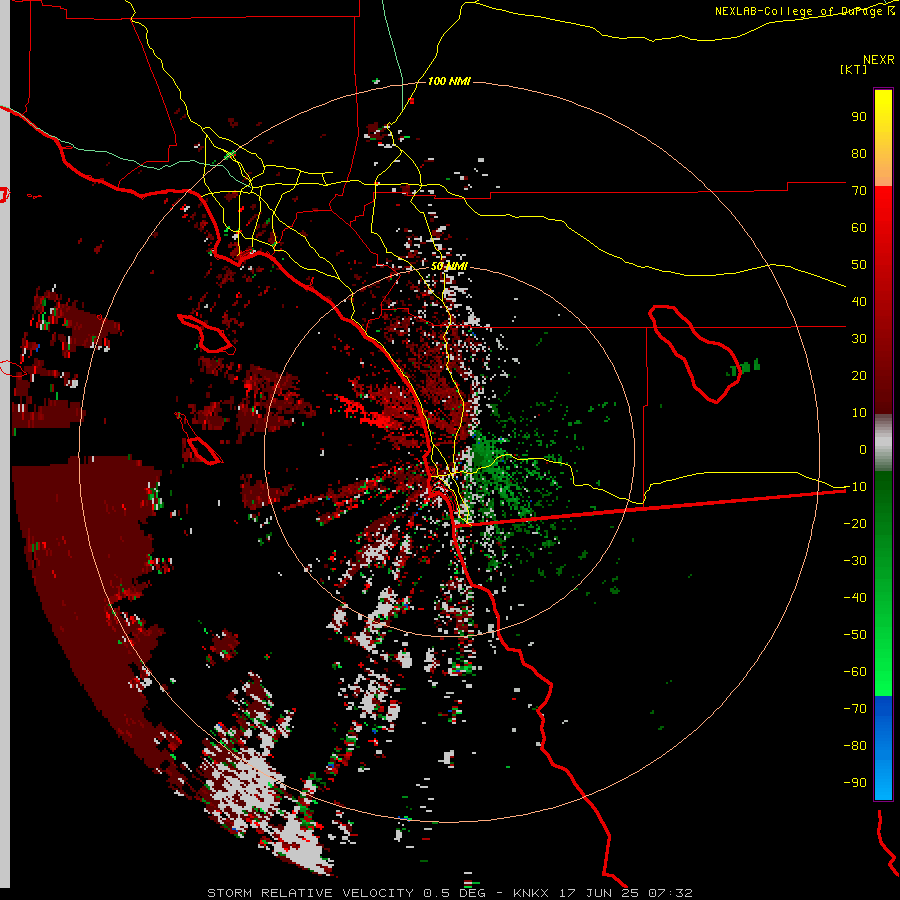Click the NEXR label above the scale
Image resolution: width=900 pixels, height=900 pixels.
(879, 60)
